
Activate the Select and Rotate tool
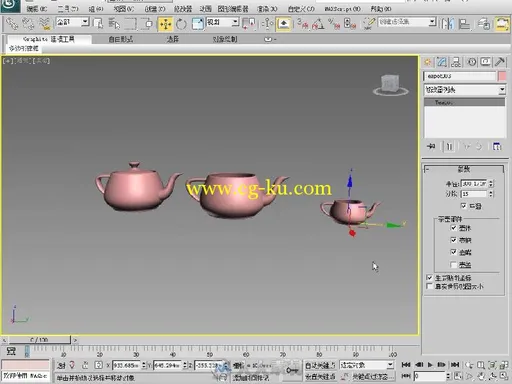(x=181, y=24)
